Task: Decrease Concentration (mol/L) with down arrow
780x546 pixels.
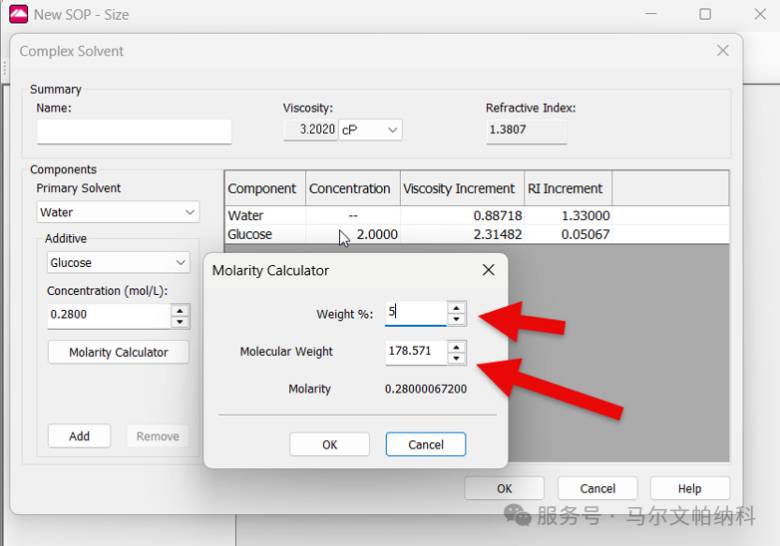Action: click(180, 322)
